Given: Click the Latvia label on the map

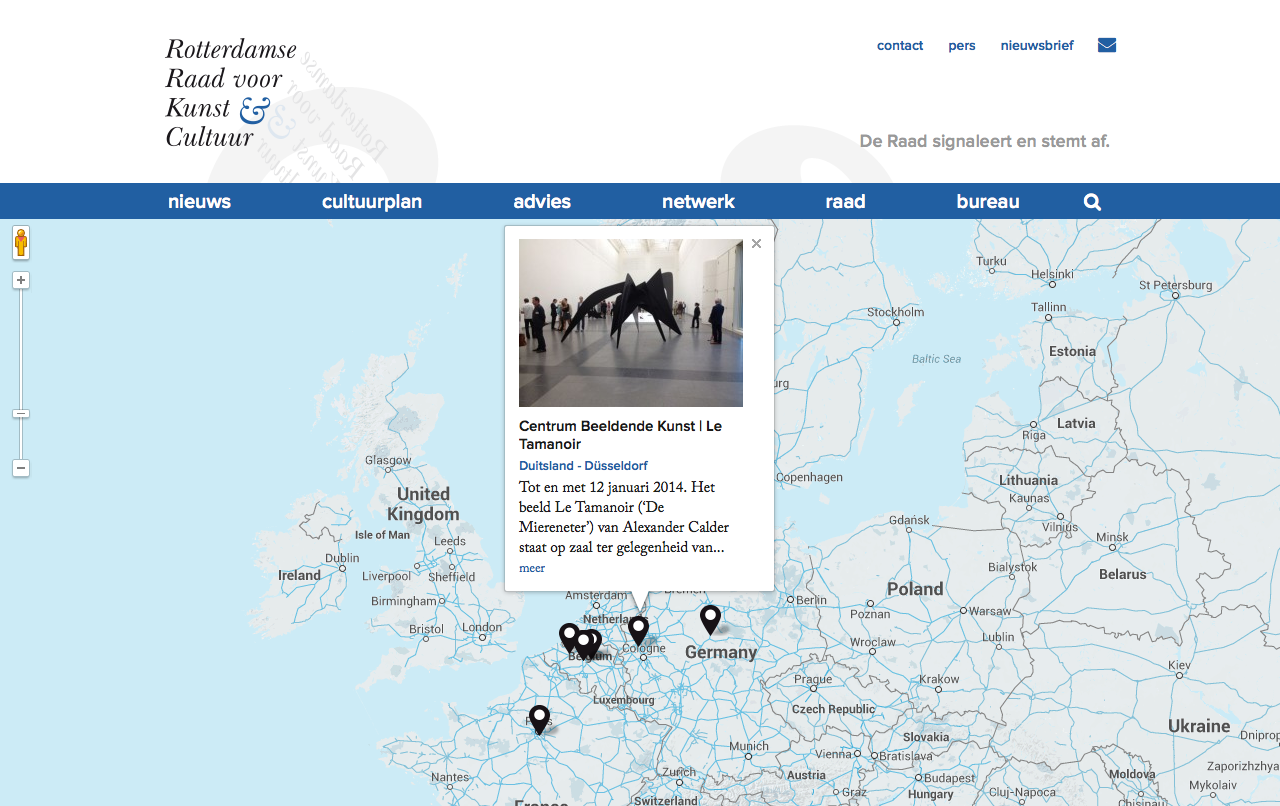Looking at the screenshot, I should click(1076, 423).
